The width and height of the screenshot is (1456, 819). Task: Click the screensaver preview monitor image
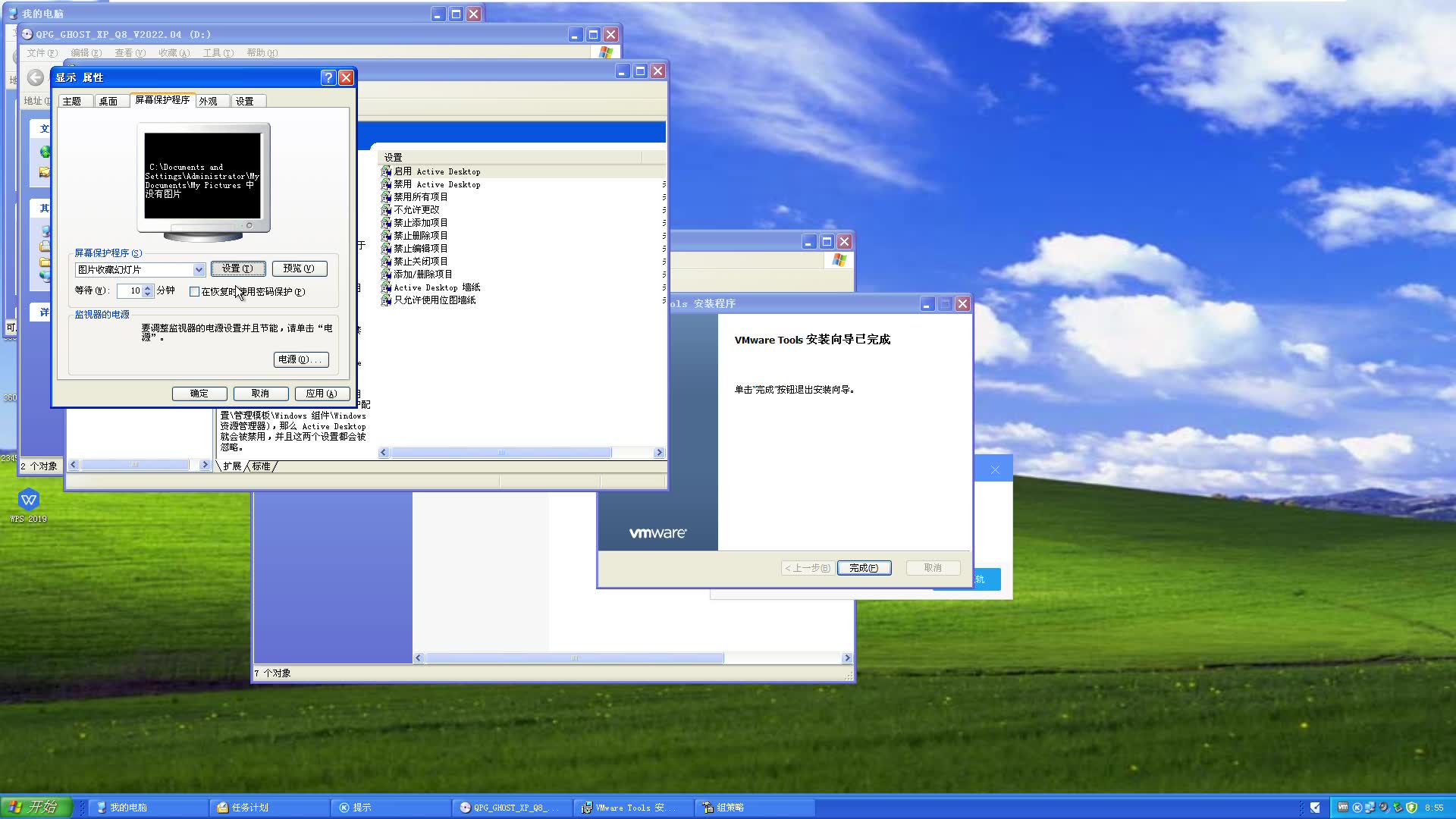tap(203, 182)
